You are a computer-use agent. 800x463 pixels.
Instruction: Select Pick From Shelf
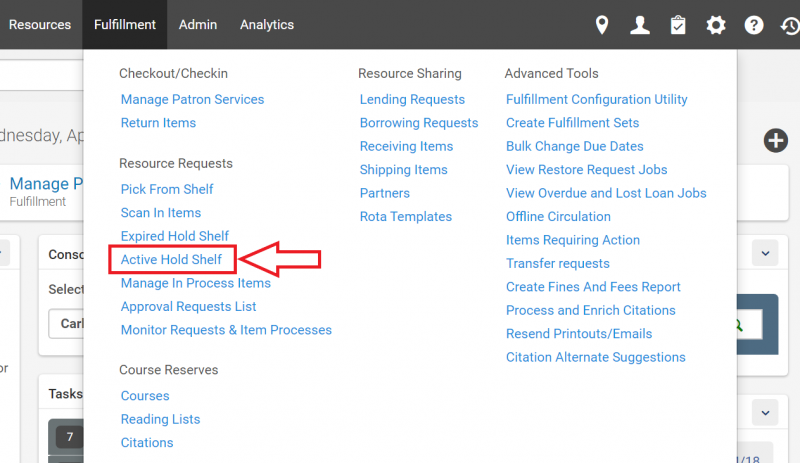tap(167, 189)
